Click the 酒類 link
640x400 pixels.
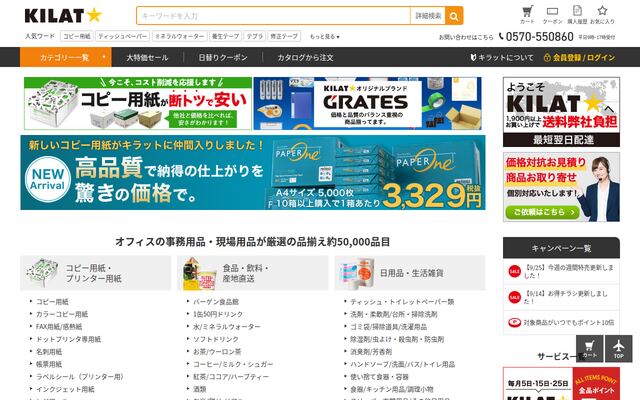[200, 389]
